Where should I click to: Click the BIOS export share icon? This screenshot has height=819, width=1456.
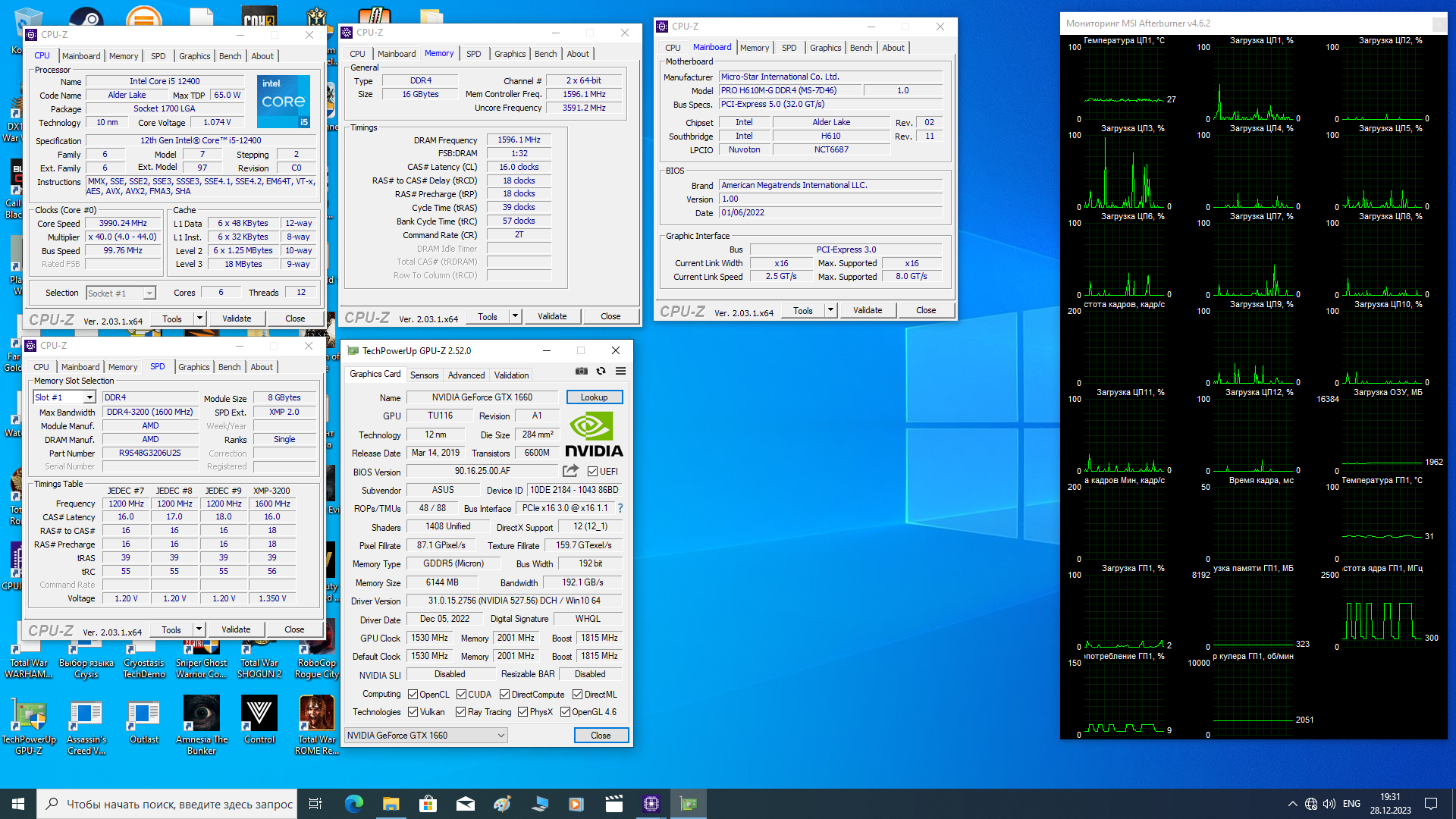(x=570, y=471)
